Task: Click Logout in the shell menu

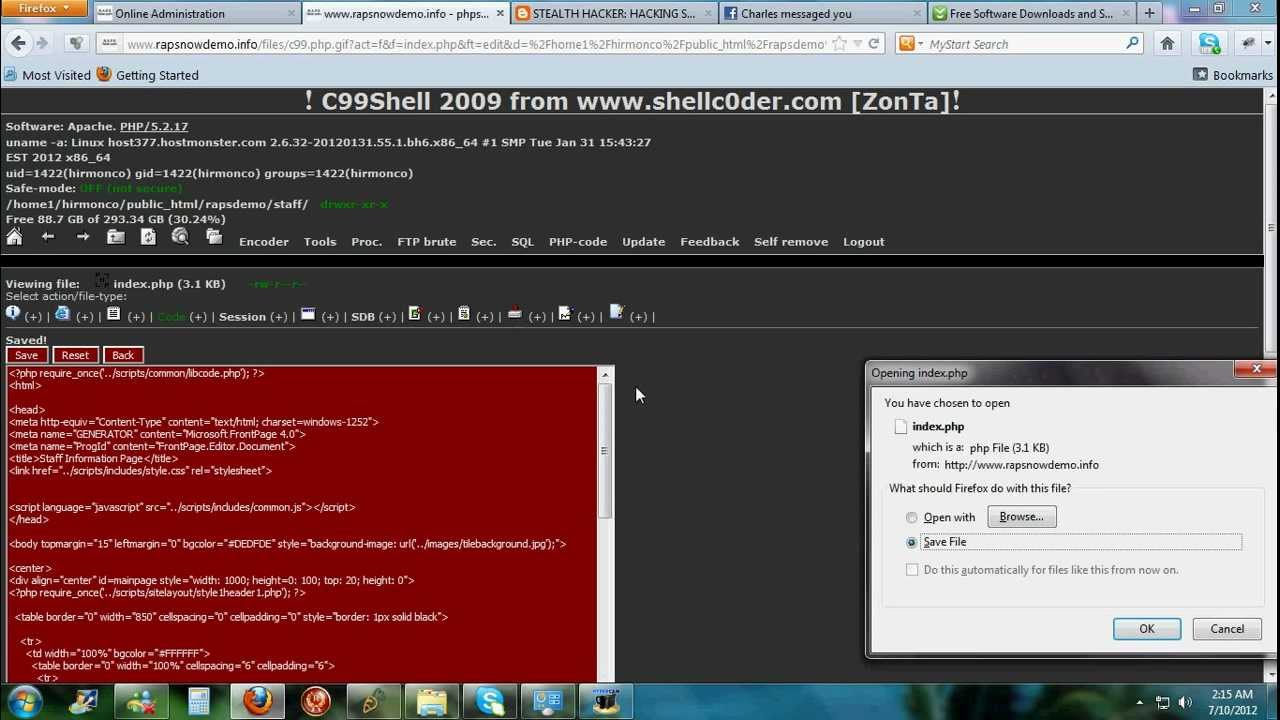Action: coord(863,242)
